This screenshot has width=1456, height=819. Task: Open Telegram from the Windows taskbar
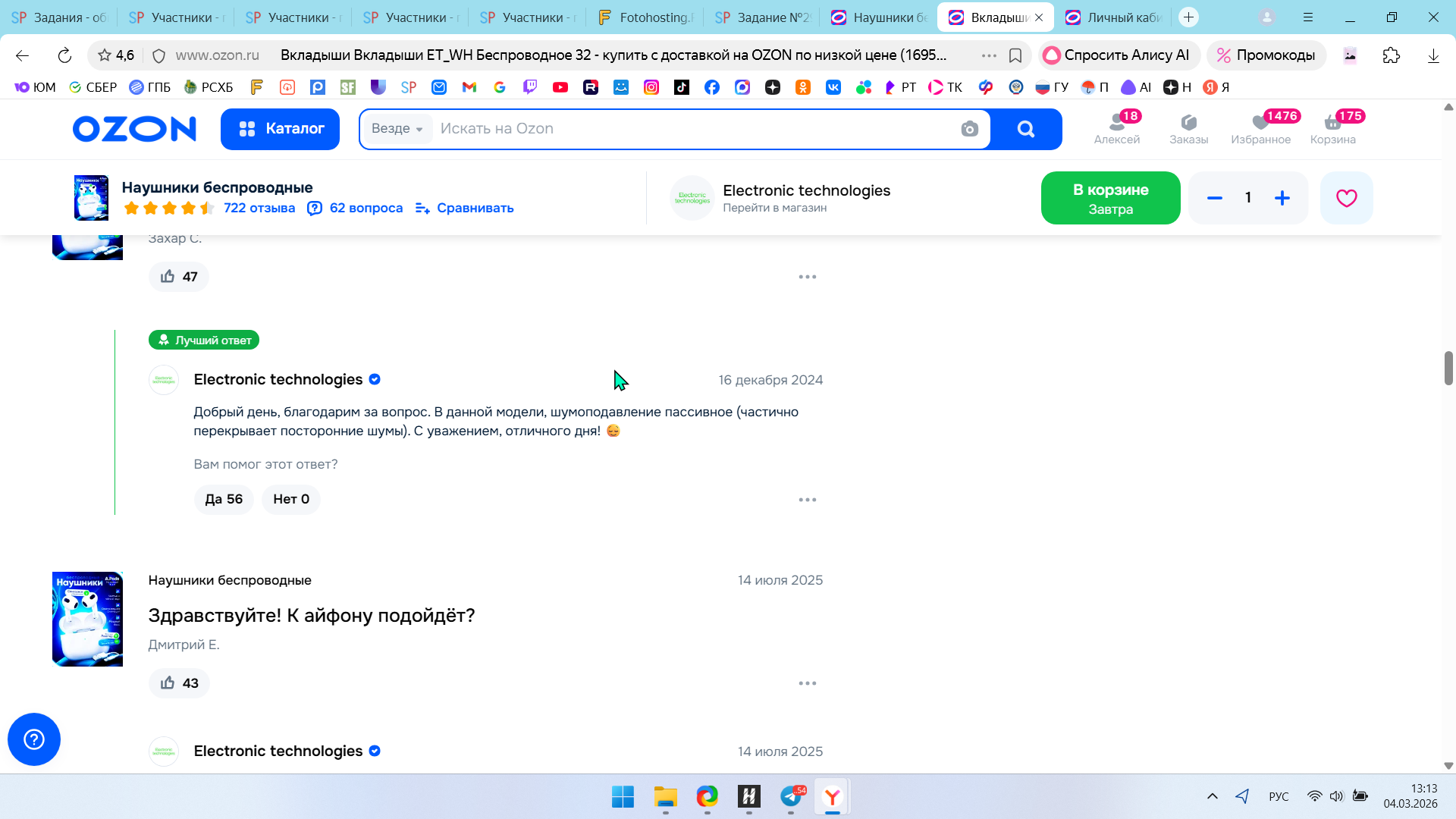pyautogui.click(x=791, y=797)
